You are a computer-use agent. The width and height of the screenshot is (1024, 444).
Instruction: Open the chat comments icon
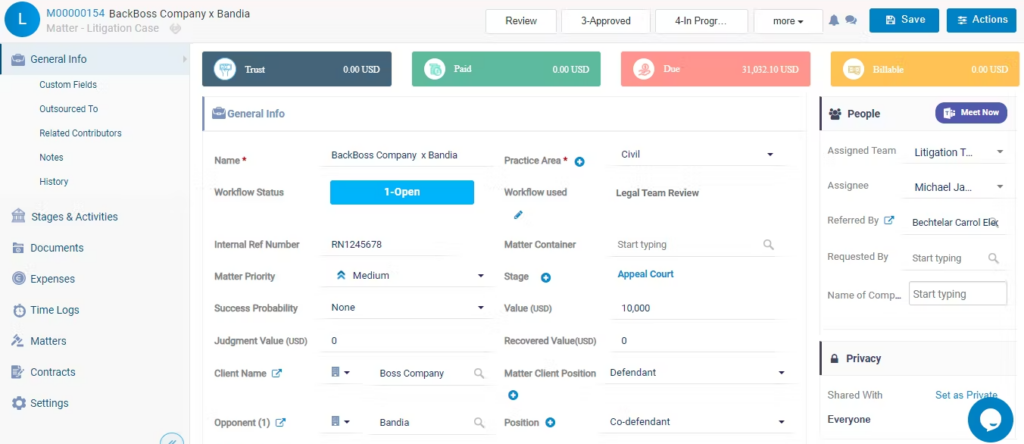pyautogui.click(x=851, y=21)
